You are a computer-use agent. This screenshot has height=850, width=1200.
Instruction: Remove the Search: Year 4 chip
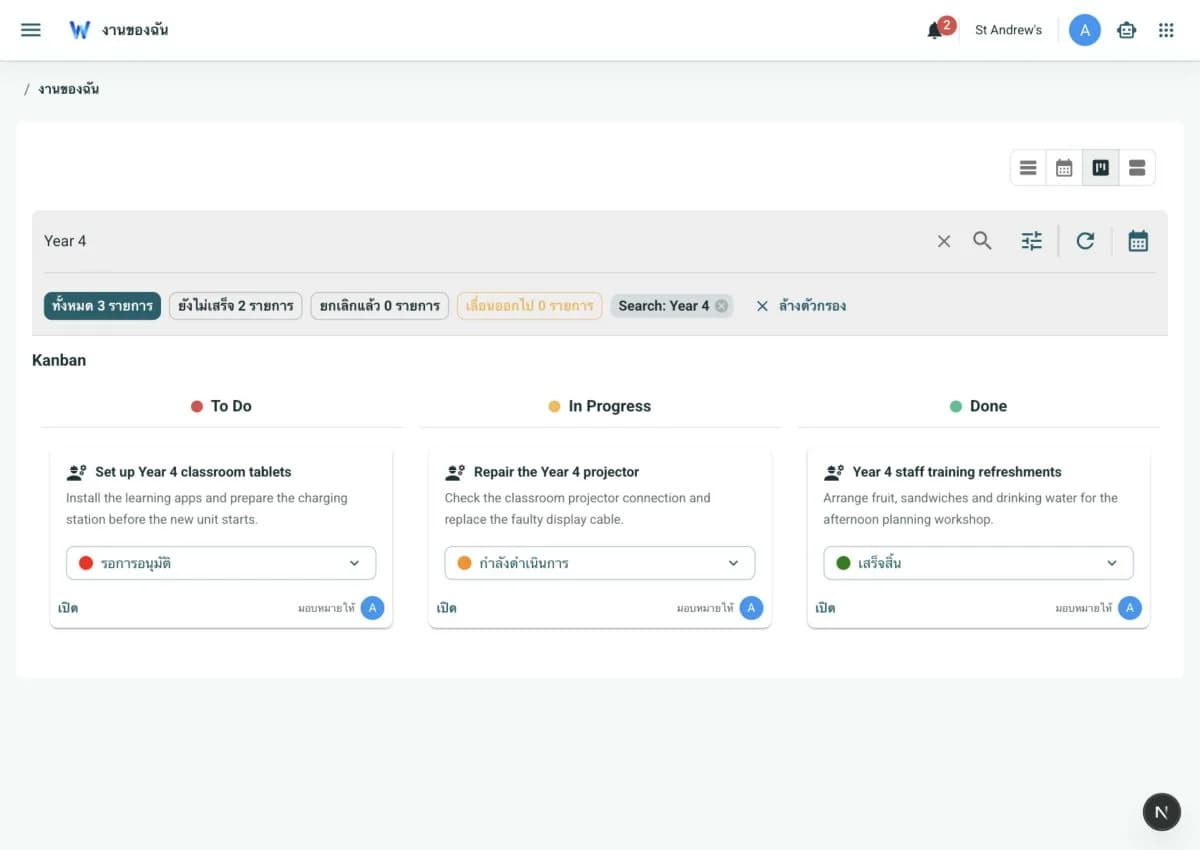pyautogui.click(x=721, y=306)
